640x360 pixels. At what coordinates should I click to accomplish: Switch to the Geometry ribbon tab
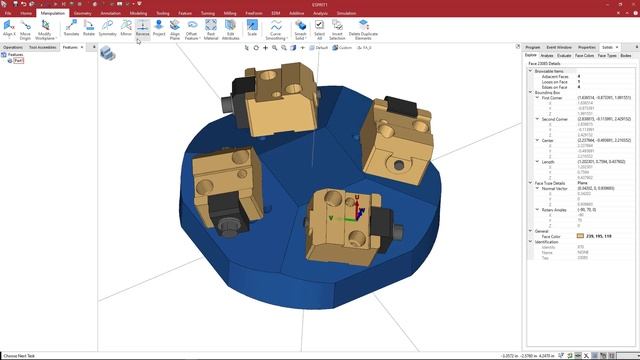(x=82, y=13)
